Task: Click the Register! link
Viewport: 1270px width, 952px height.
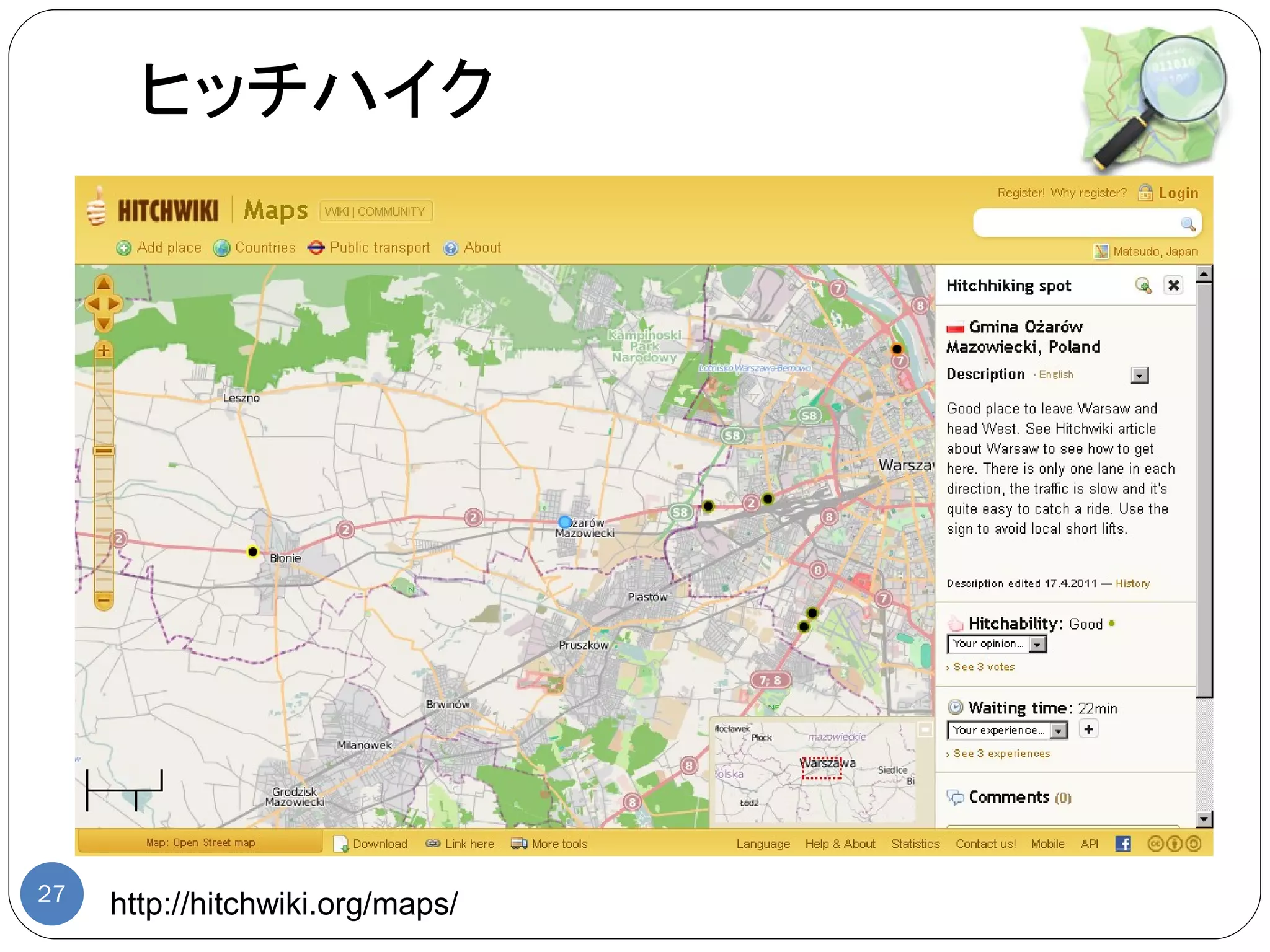Action: [1021, 193]
